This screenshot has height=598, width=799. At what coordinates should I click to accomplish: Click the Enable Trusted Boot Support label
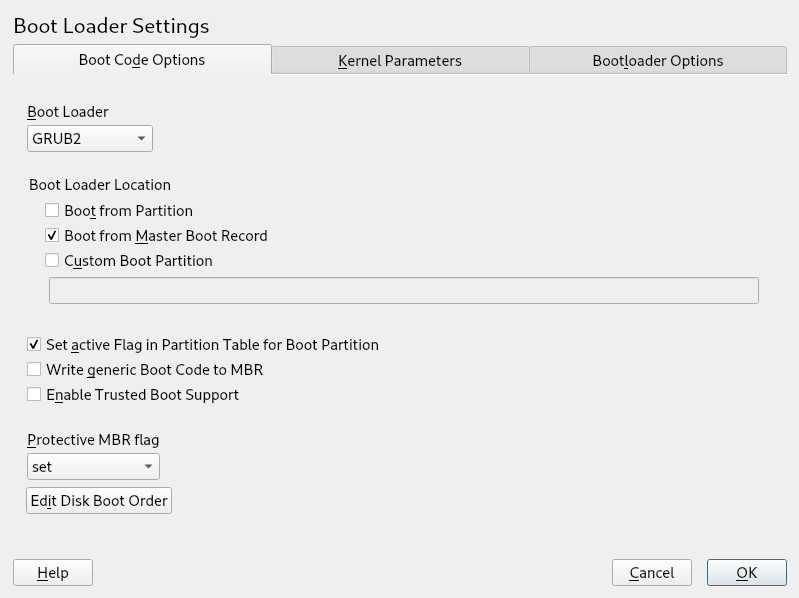(142, 394)
